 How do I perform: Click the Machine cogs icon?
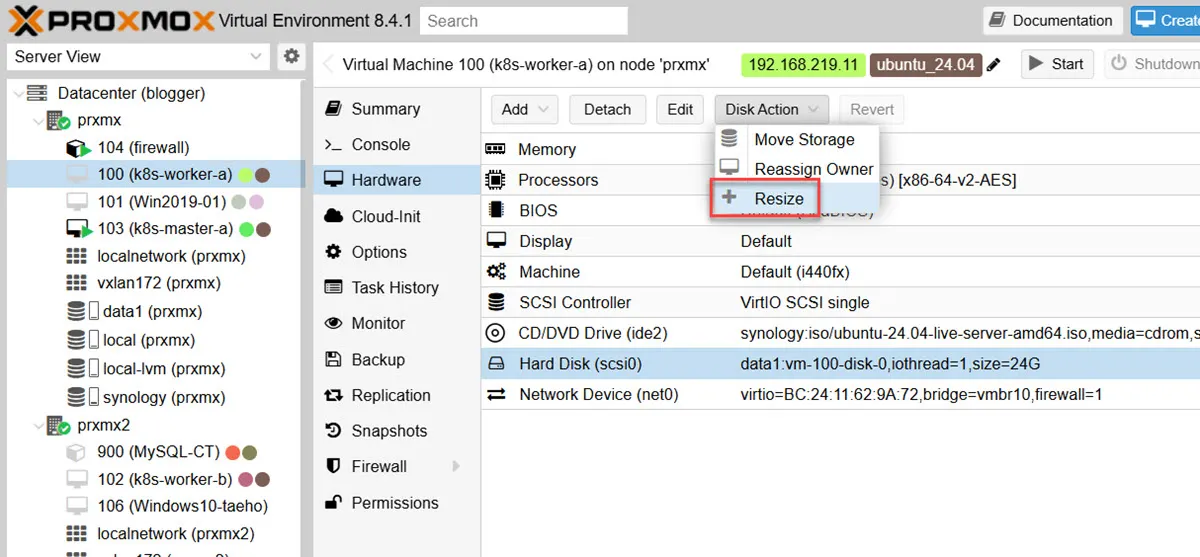[x=495, y=271]
